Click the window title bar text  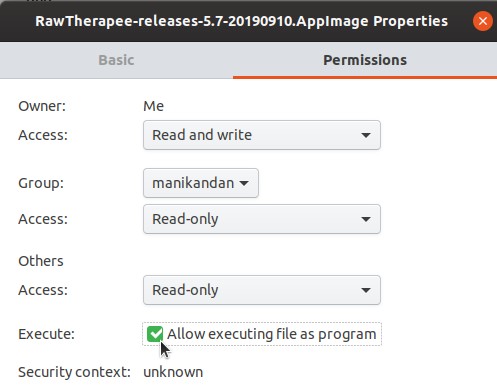coord(241,21)
